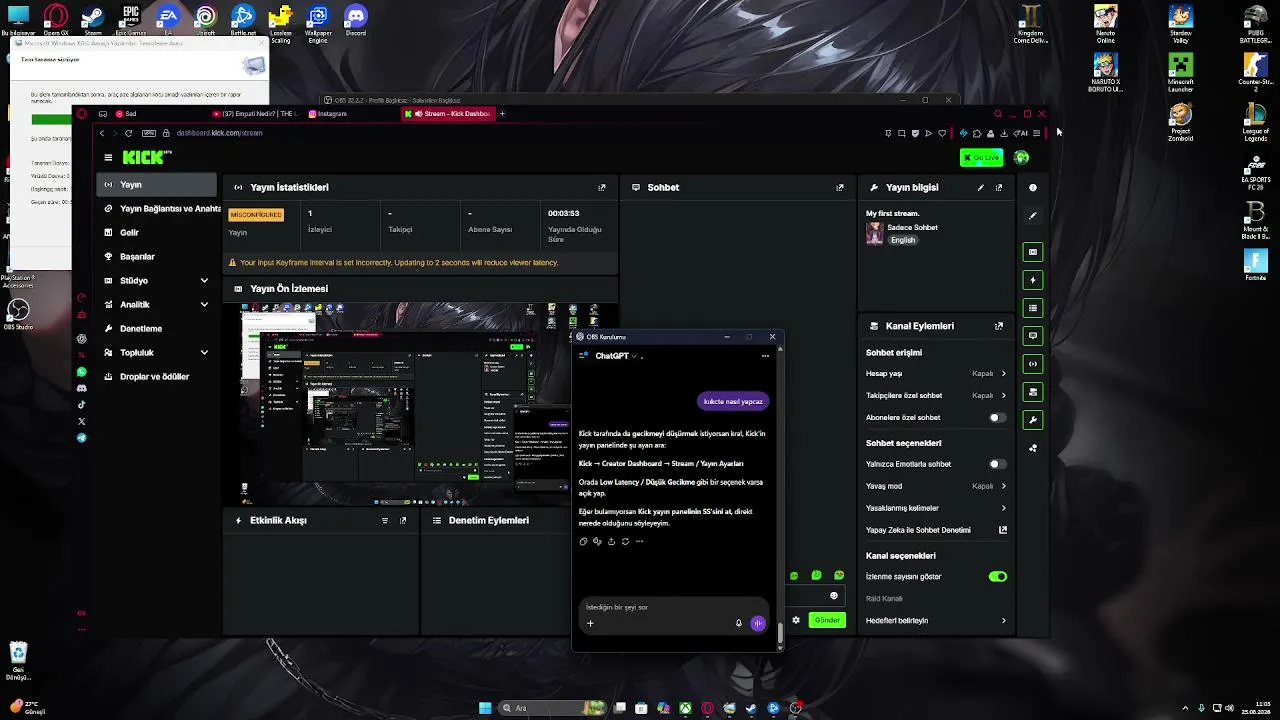
Task: Toggle the broadcast signal widget in right rail
Action: pyautogui.click(x=1033, y=364)
